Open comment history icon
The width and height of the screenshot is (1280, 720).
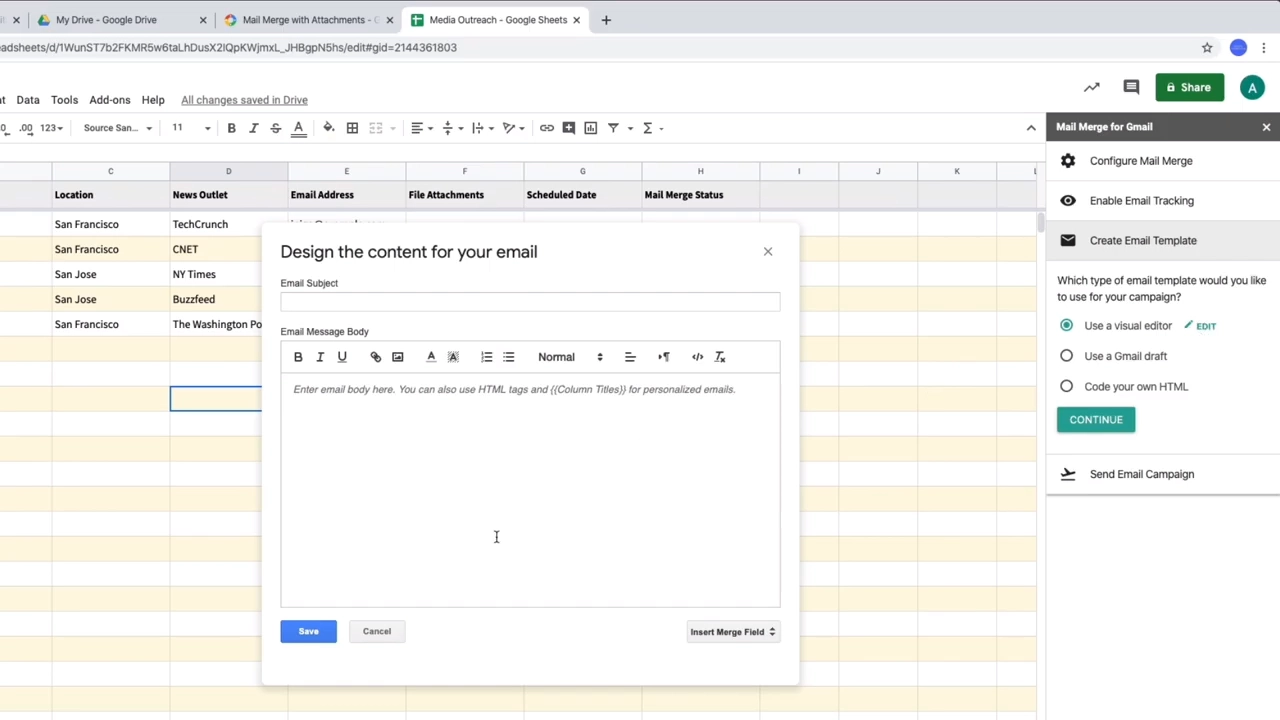coord(1131,88)
